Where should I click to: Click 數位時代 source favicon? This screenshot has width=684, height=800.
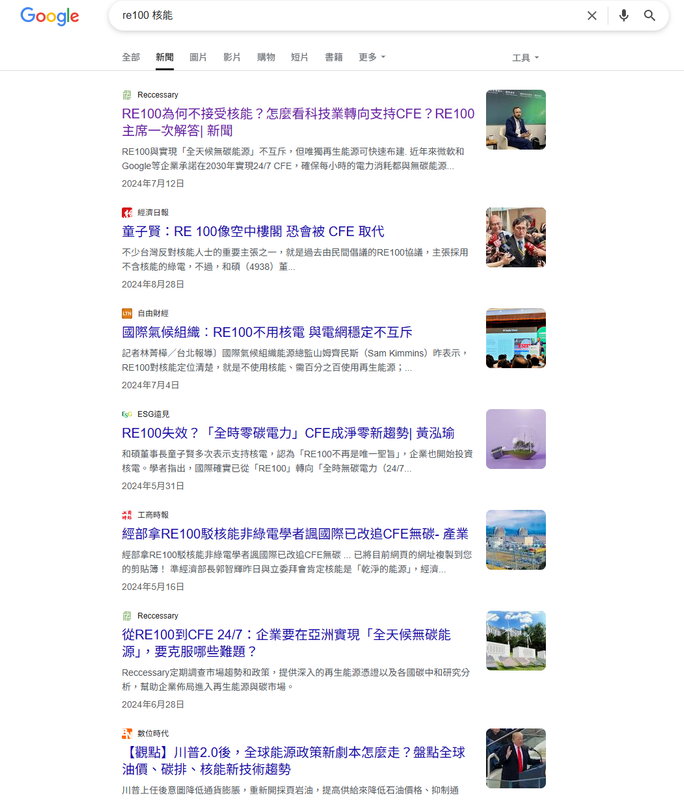tap(127, 733)
